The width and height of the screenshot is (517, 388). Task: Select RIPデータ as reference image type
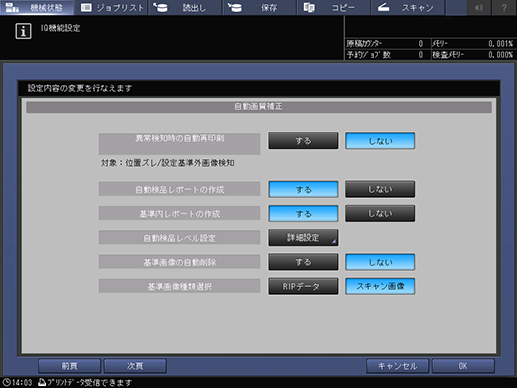pos(303,286)
